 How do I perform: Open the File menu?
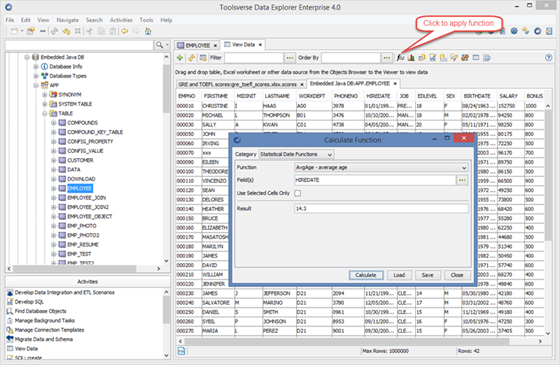[10, 20]
